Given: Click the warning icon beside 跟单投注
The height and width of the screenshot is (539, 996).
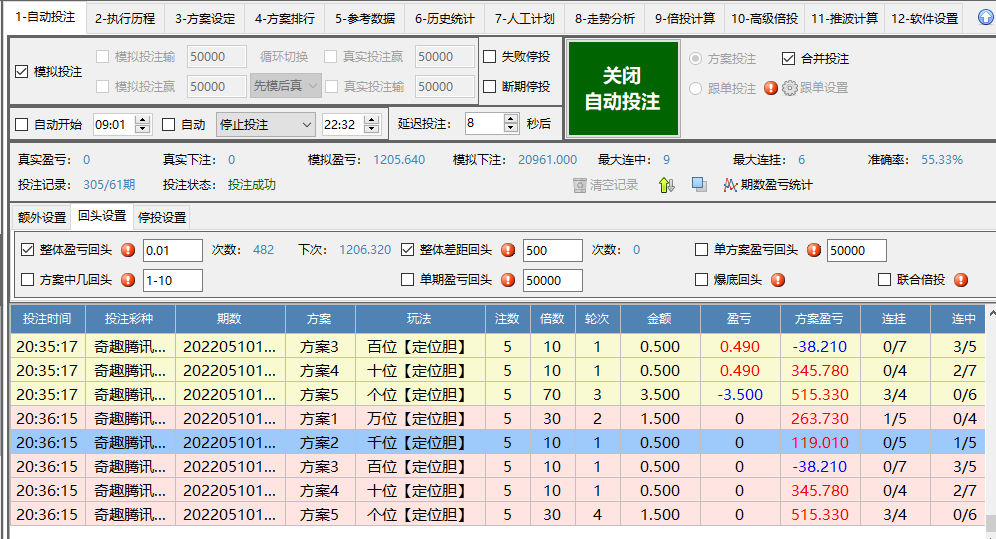Looking at the screenshot, I should [770, 88].
